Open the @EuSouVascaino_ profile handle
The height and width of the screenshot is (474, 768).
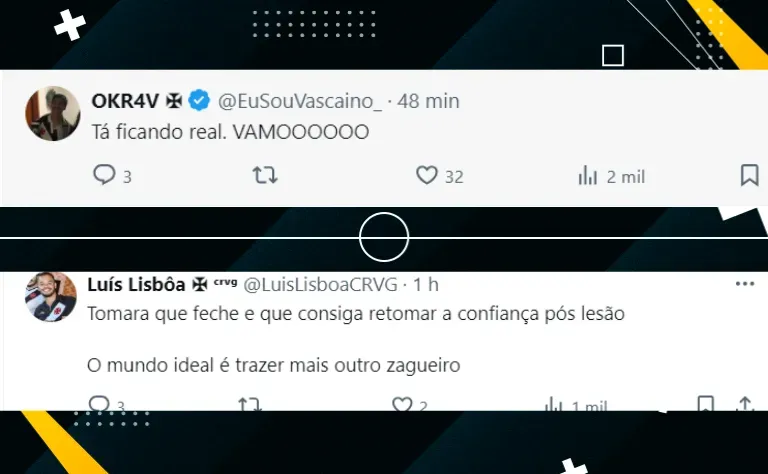[x=300, y=101]
